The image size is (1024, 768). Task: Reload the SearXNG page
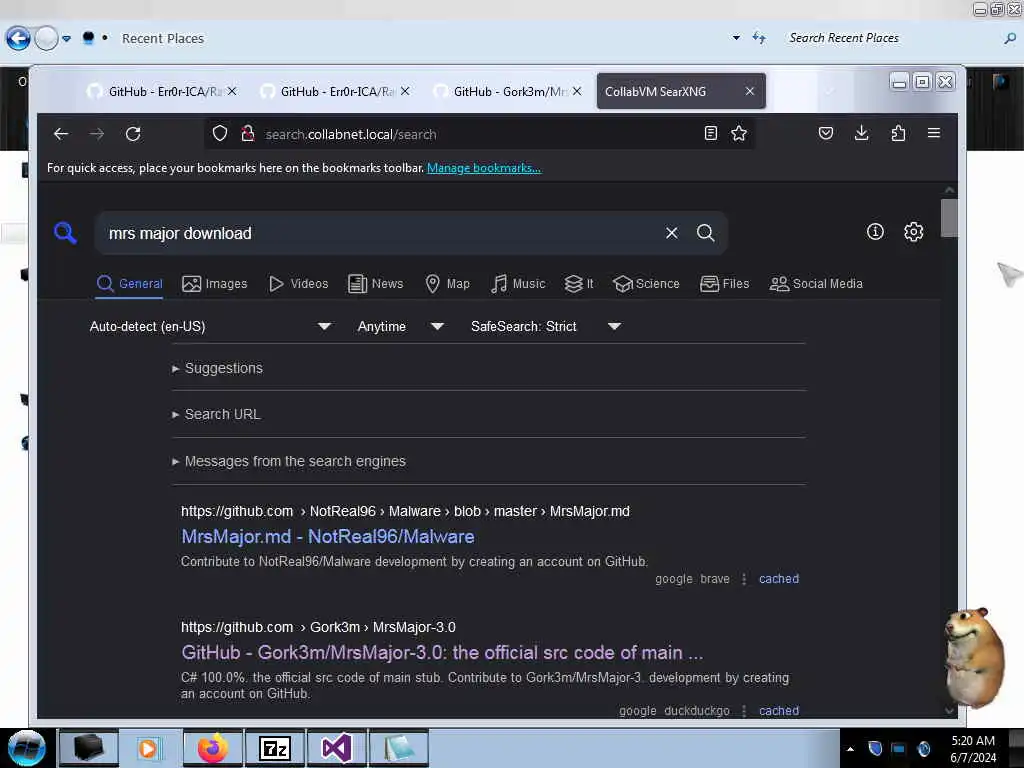click(x=133, y=134)
